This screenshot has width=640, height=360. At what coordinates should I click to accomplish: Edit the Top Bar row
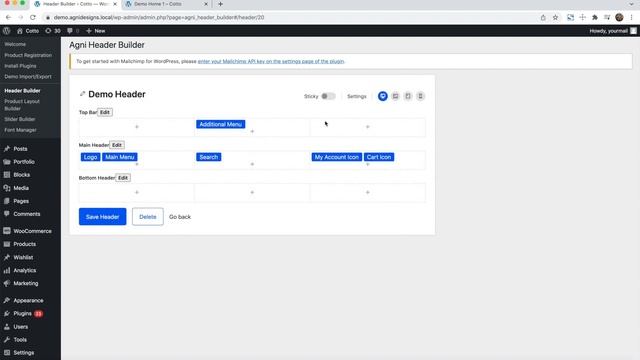[104, 112]
